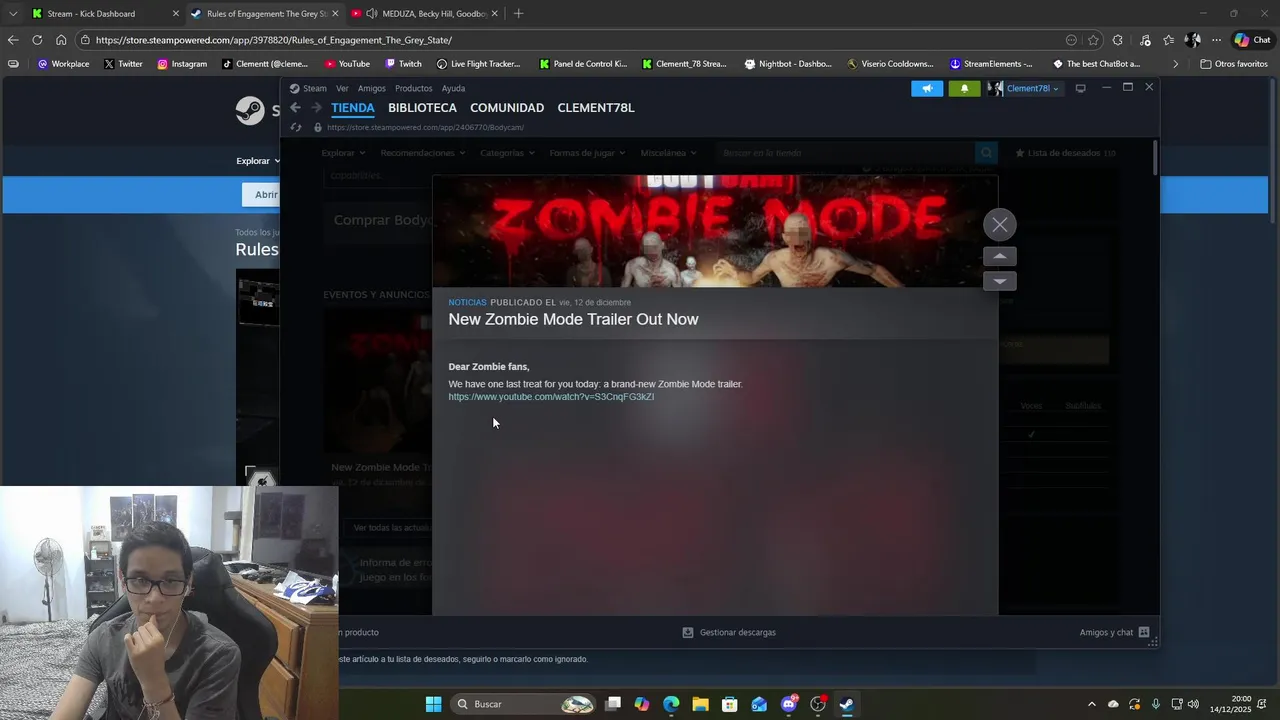This screenshot has height=720, width=1280.
Task: Open Gestionar descargas in Steam
Action: pos(729,632)
